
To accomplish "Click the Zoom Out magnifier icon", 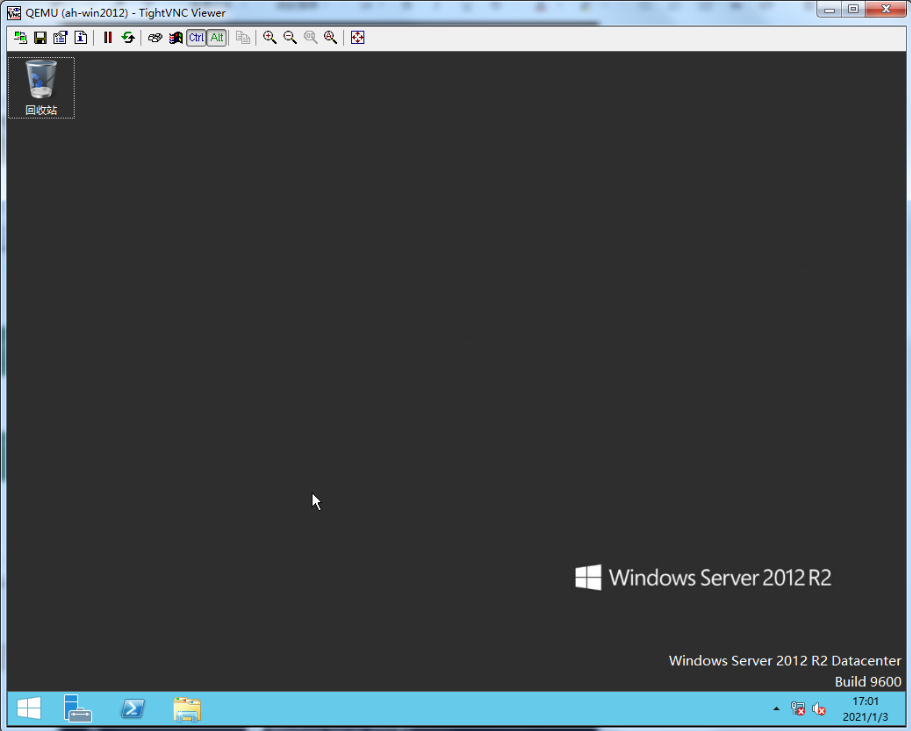I will click(x=290, y=38).
